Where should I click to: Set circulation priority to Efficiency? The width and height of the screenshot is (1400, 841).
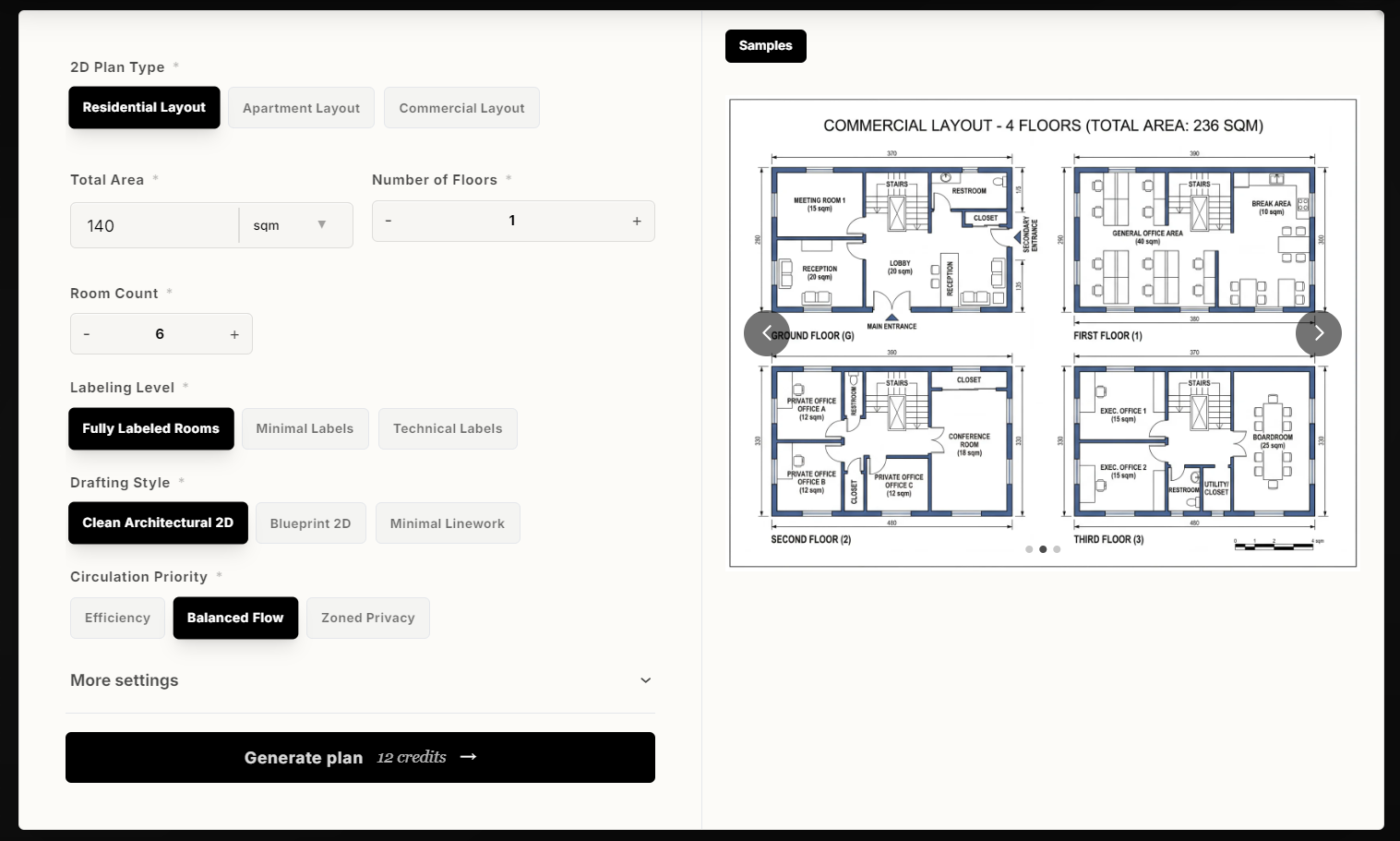tap(117, 618)
